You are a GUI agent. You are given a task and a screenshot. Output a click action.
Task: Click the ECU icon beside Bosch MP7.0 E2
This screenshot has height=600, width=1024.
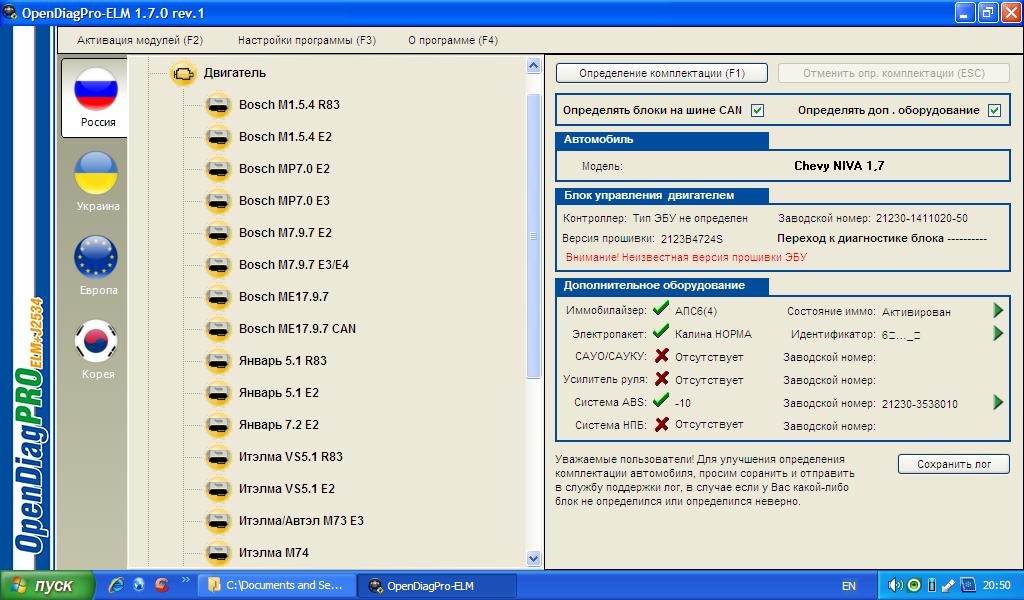tap(218, 169)
